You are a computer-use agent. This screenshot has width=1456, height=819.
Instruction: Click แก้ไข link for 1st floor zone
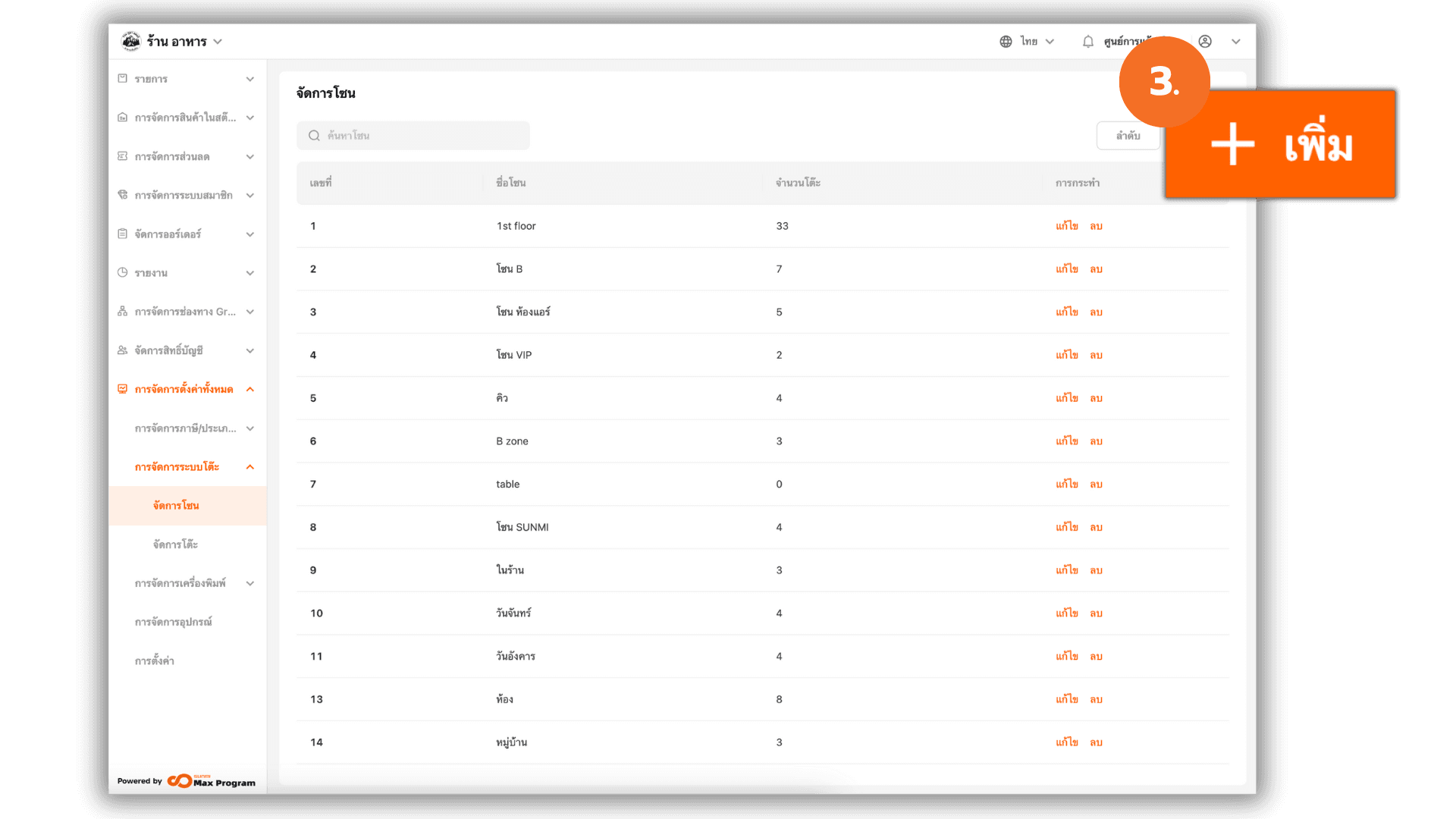click(x=1066, y=226)
